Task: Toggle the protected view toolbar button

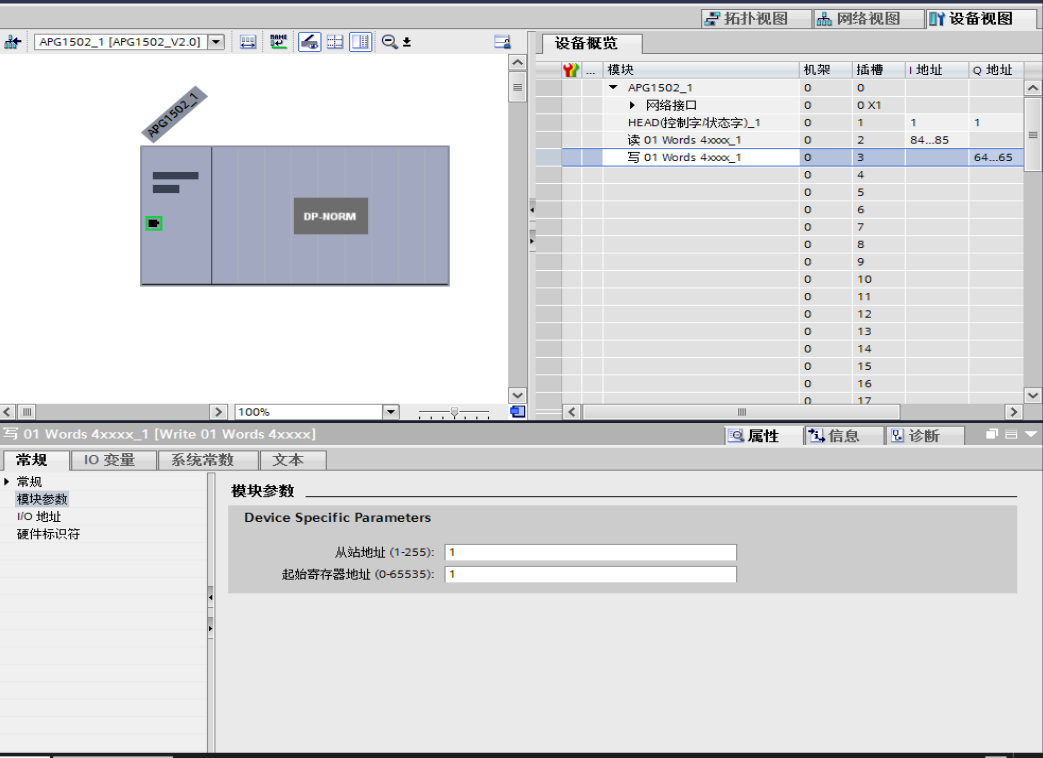Action: pyautogui.click(x=310, y=42)
